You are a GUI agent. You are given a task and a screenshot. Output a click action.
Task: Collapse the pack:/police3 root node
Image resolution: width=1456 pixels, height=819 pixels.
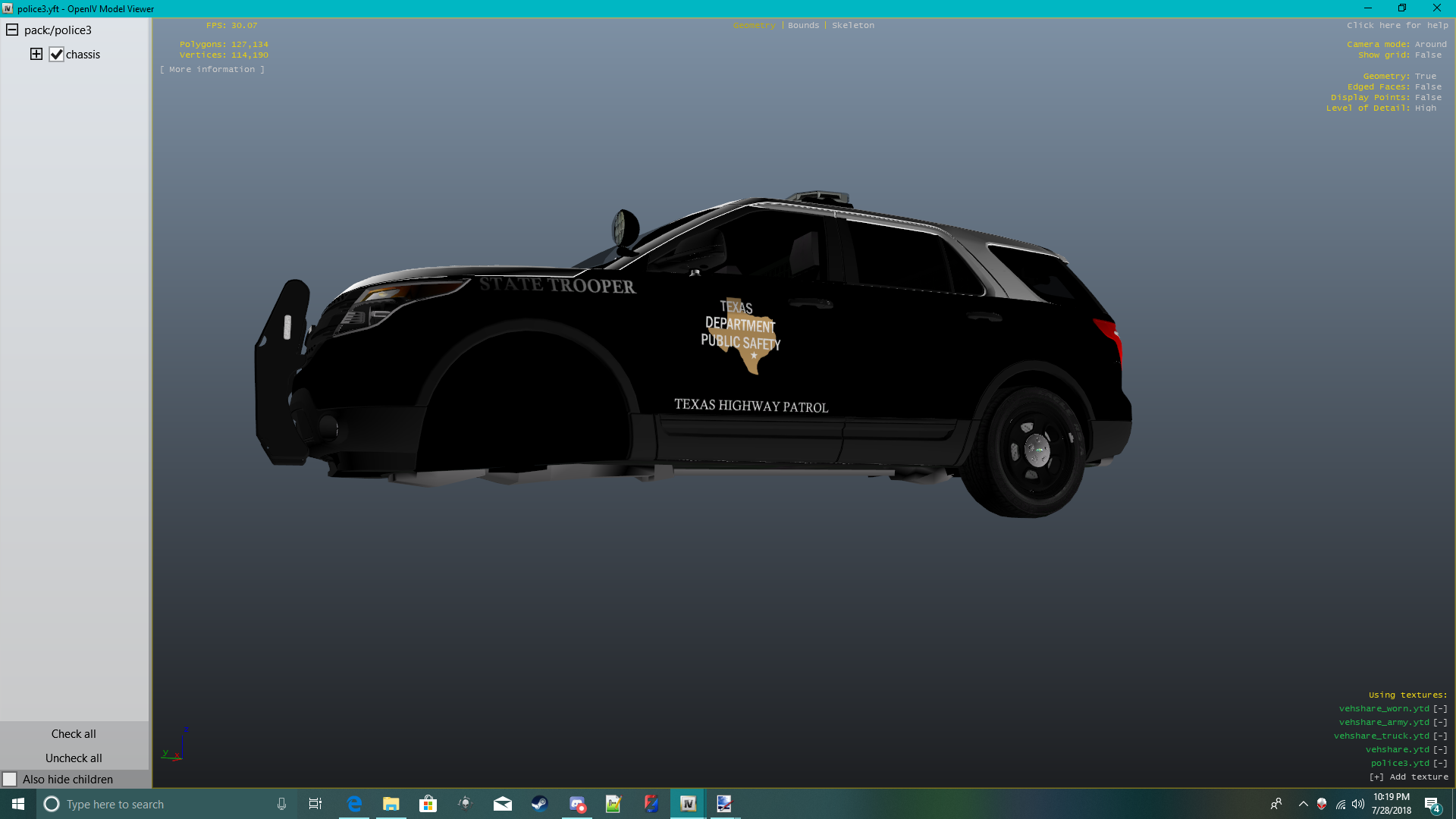tap(12, 30)
